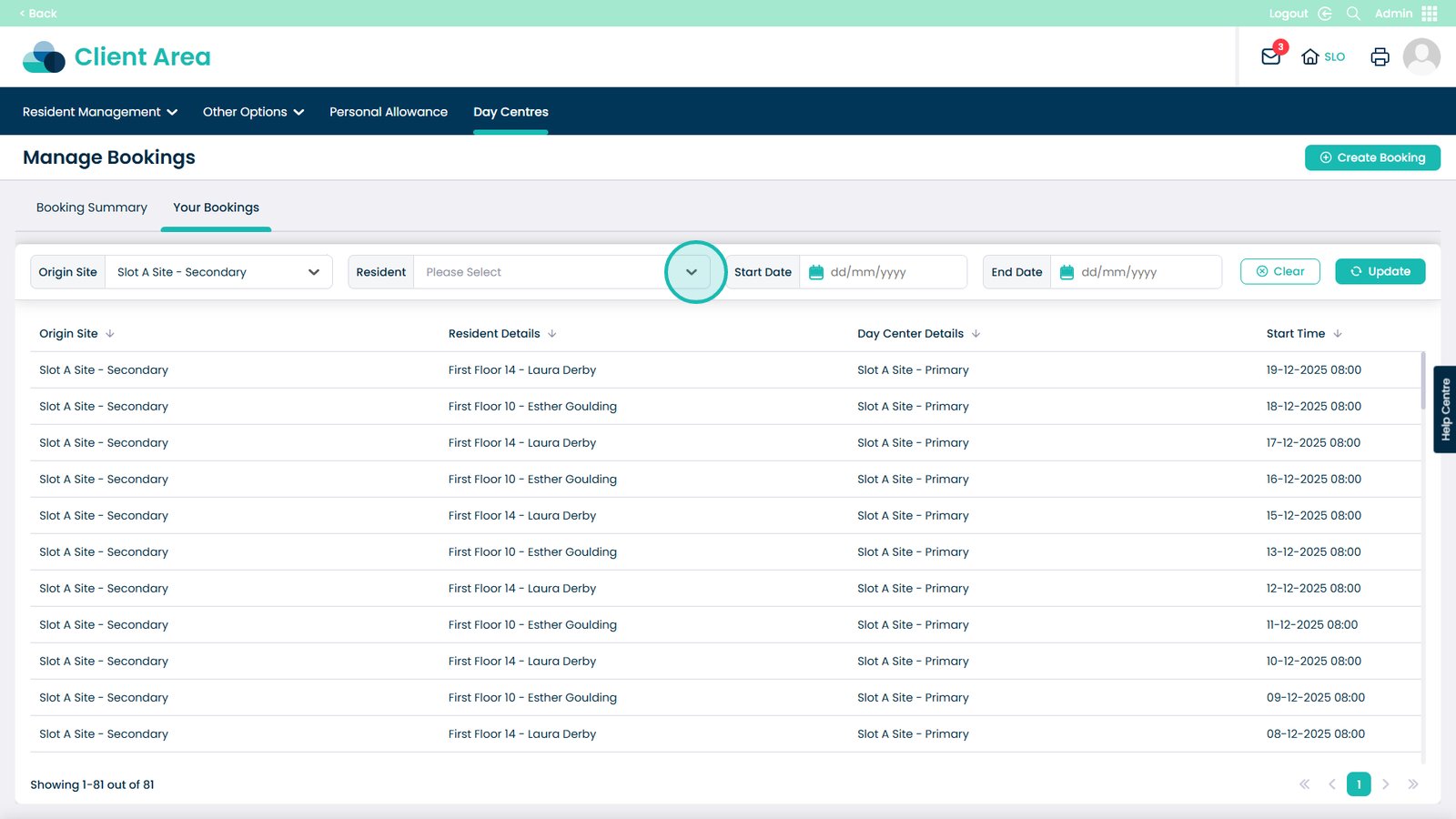Open the Personal Allowance menu item

point(389,112)
